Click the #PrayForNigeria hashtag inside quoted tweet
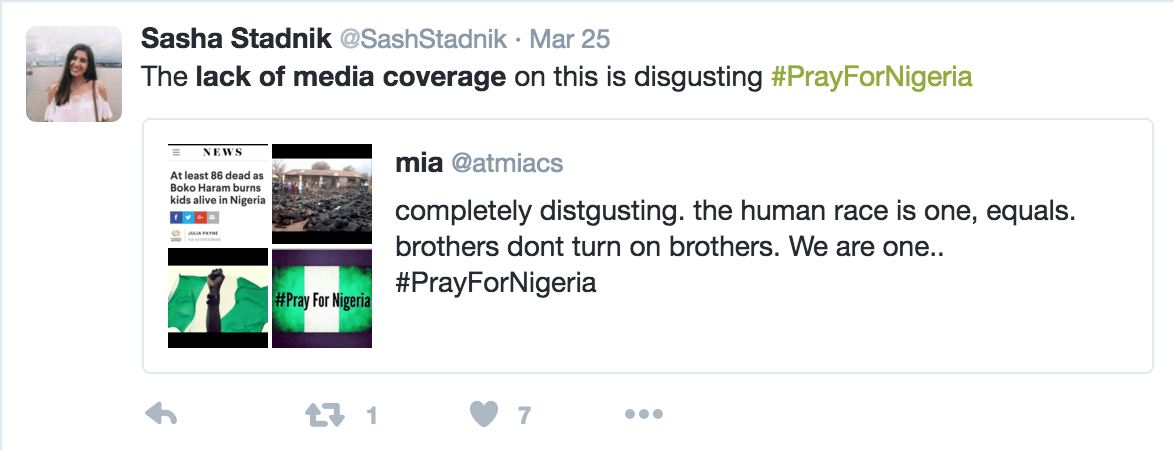1174x450 pixels. coord(496,283)
